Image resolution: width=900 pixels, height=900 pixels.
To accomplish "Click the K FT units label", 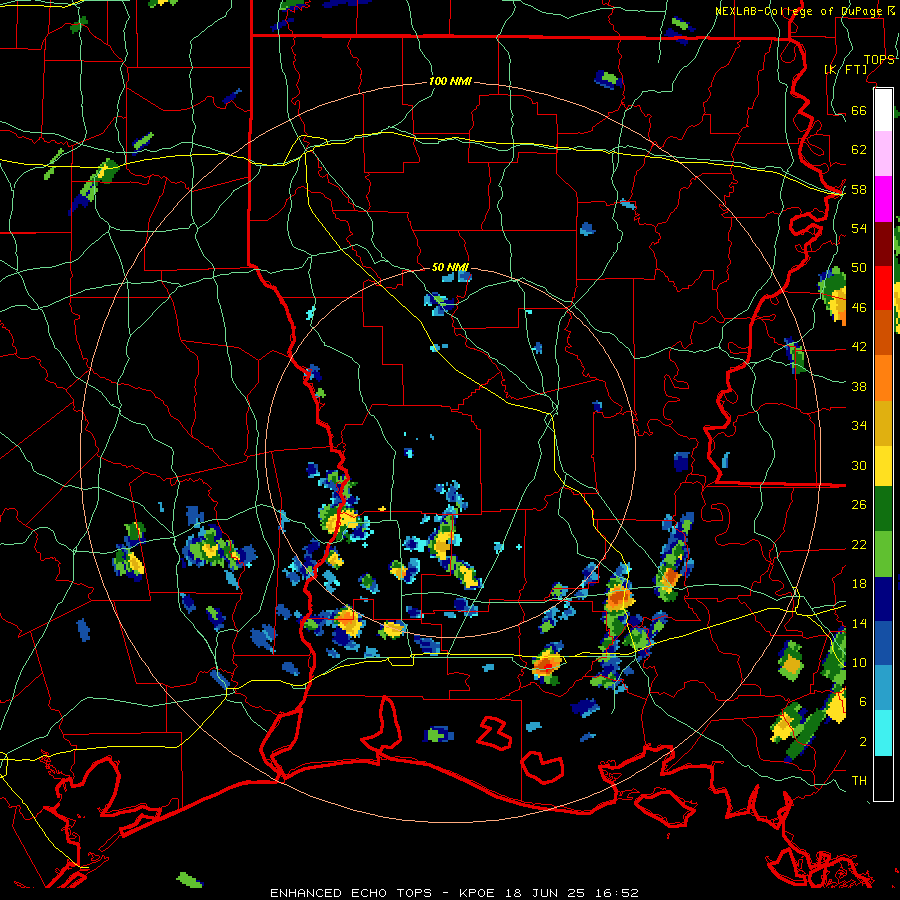I will click(x=845, y=69).
